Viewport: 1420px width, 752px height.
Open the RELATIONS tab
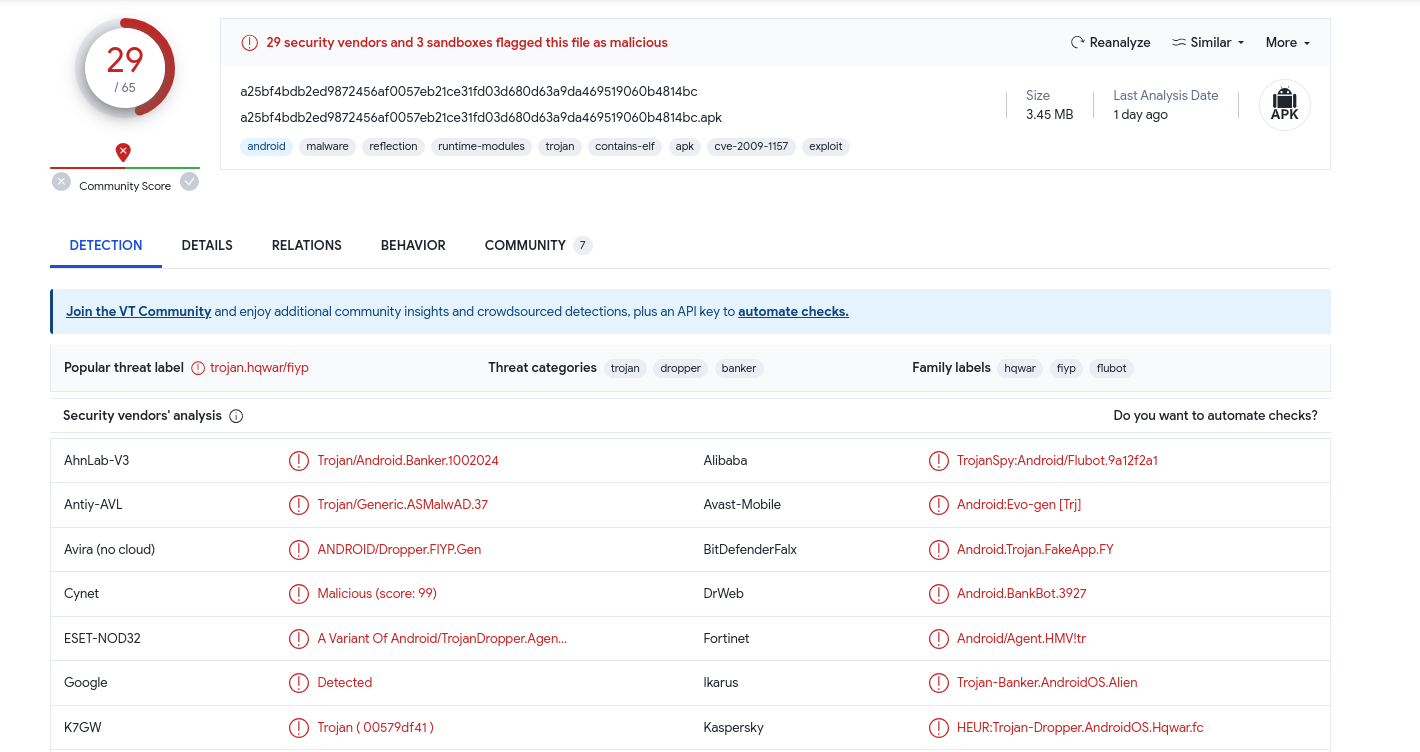pos(307,245)
